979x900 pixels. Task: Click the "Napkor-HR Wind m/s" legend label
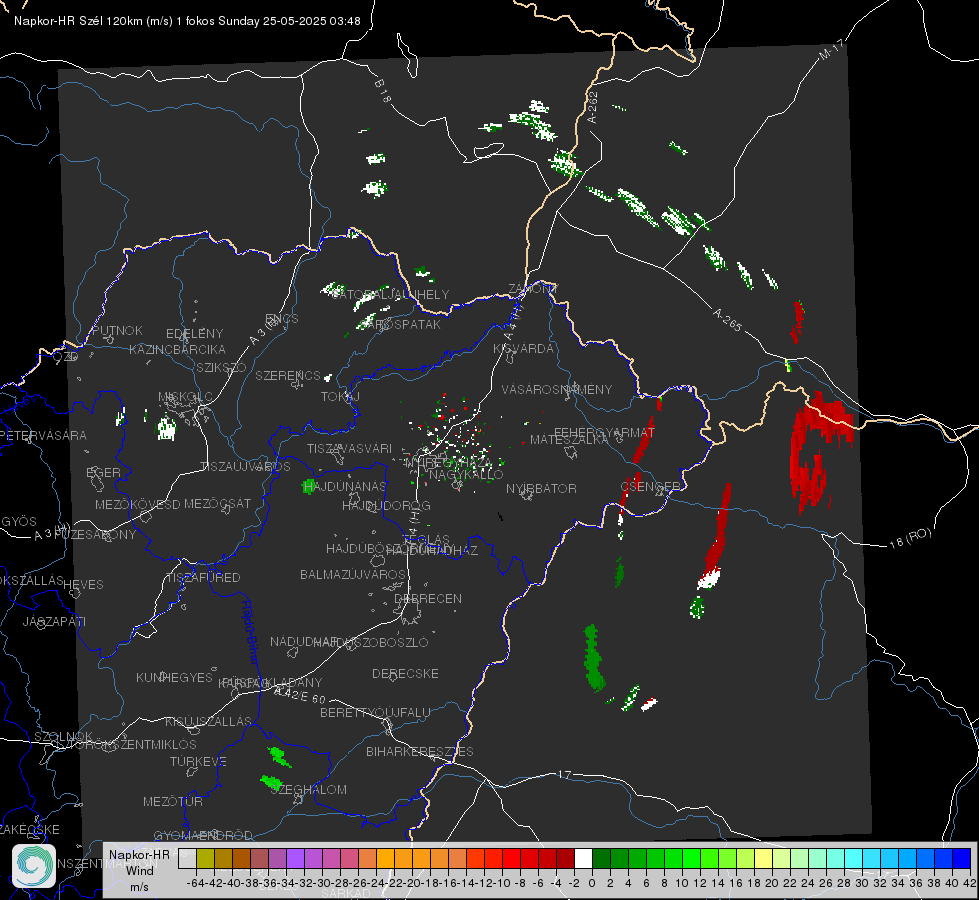[139, 870]
